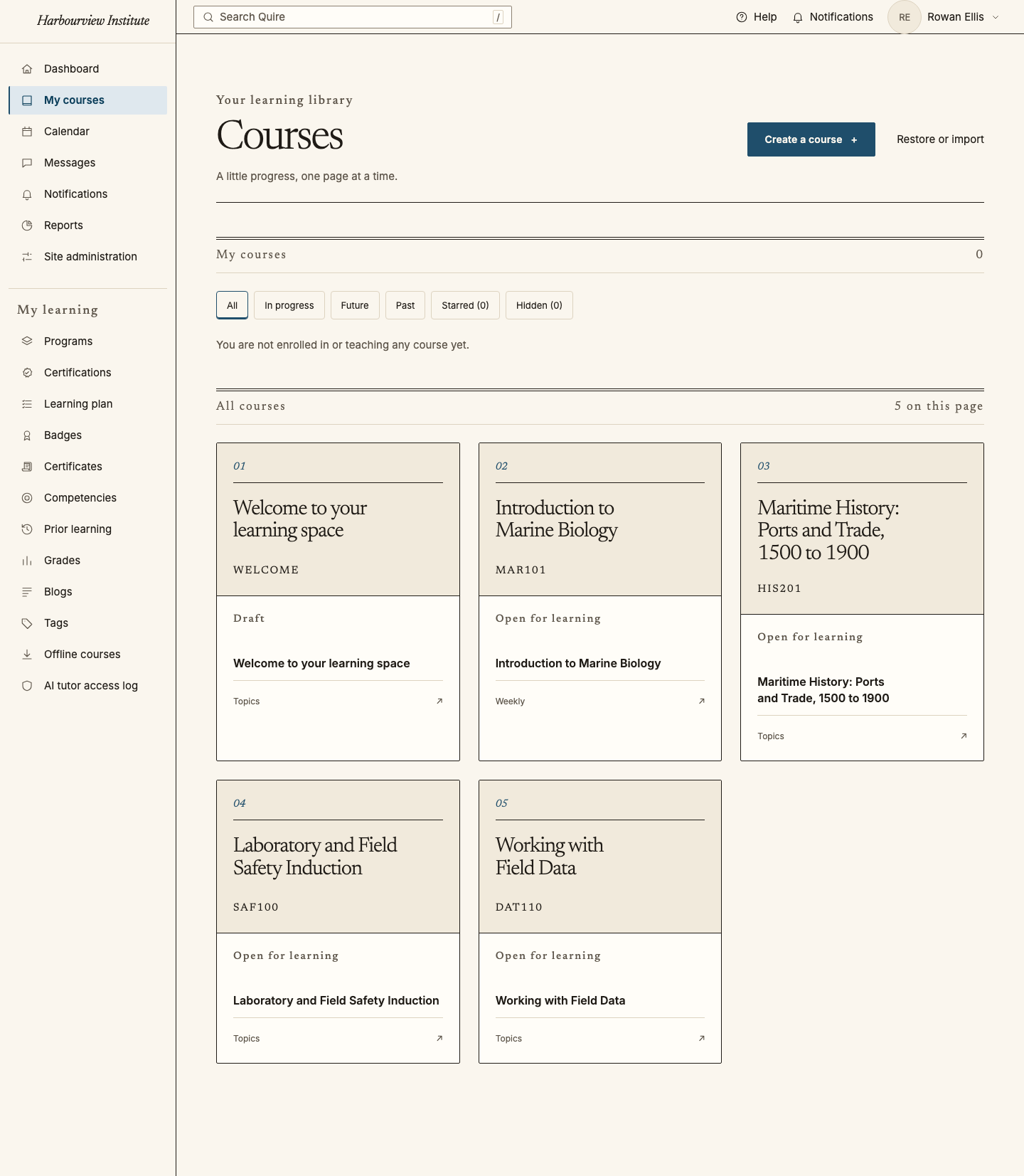The image size is (1024, 1176).
Task: Click the Learning plan list icon
Action: [27, 404]
